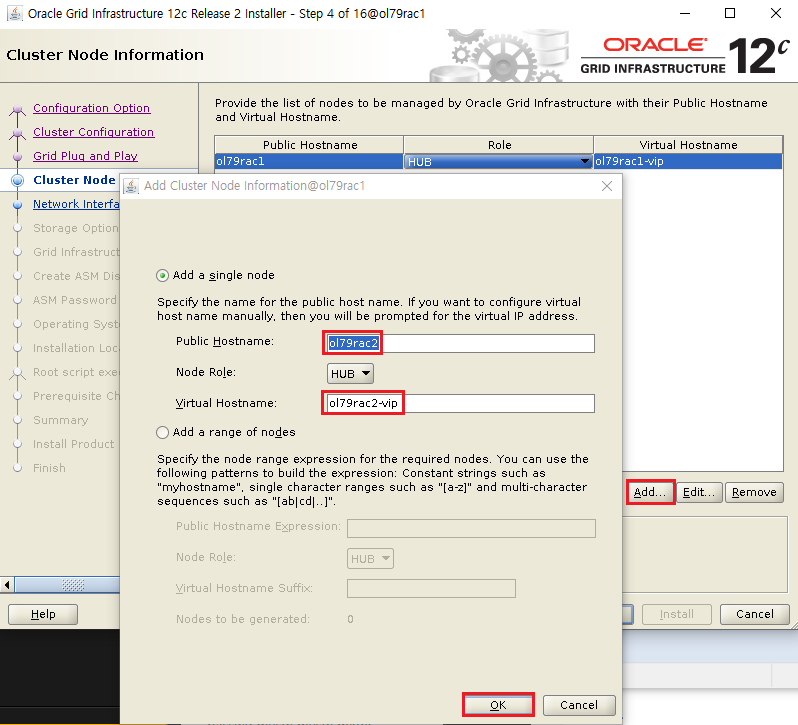The image size is (798, 725).
Task: Click the Finish step in the sidebar
Action: [x=49, y=468]
